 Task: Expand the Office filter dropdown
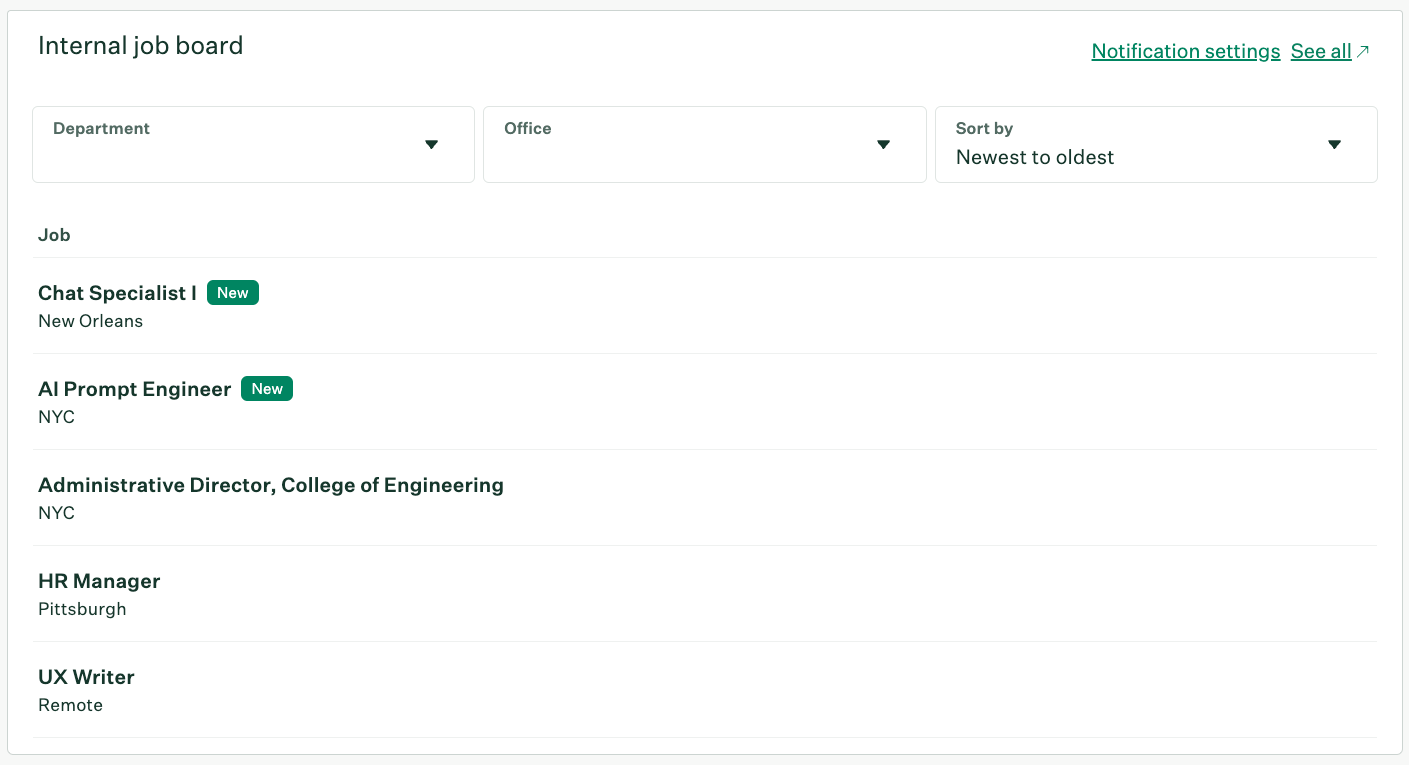tap(883, 145)
